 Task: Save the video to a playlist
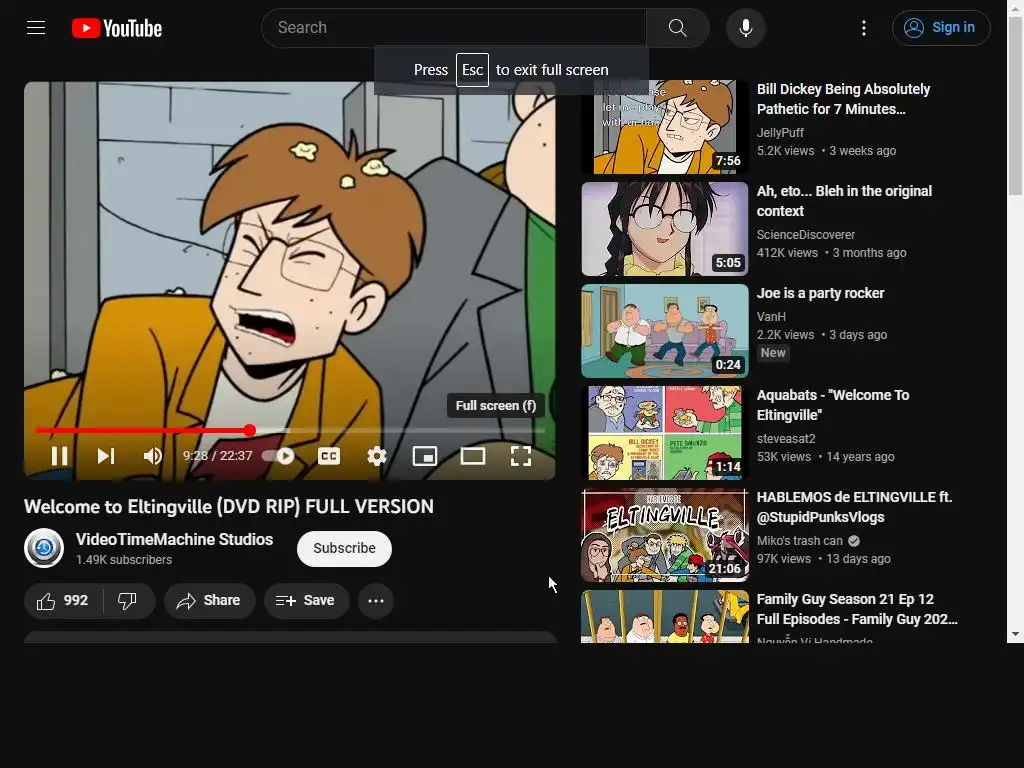coord(306,600)
